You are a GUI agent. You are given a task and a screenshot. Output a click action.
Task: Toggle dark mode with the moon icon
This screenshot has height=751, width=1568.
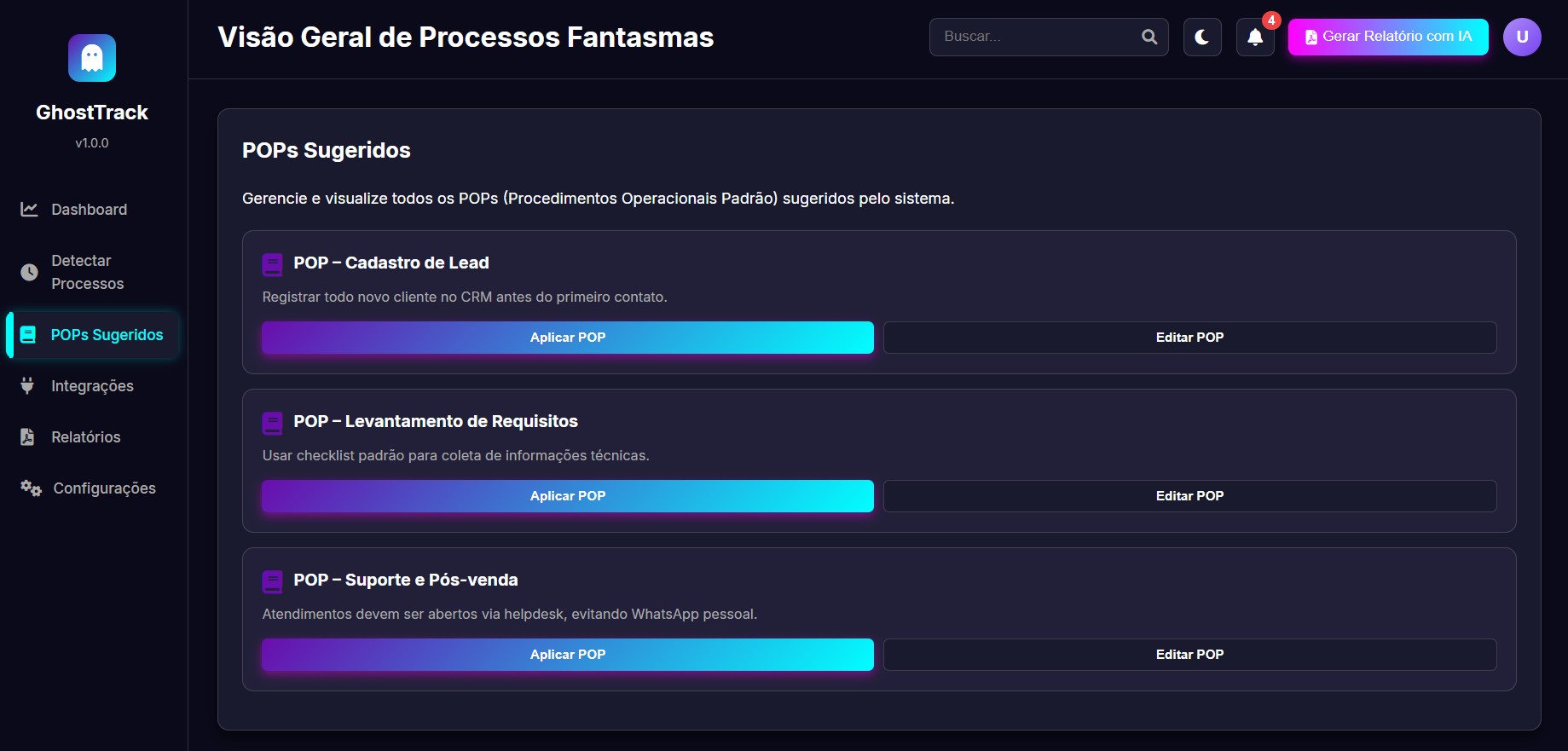coord(1202,37)
